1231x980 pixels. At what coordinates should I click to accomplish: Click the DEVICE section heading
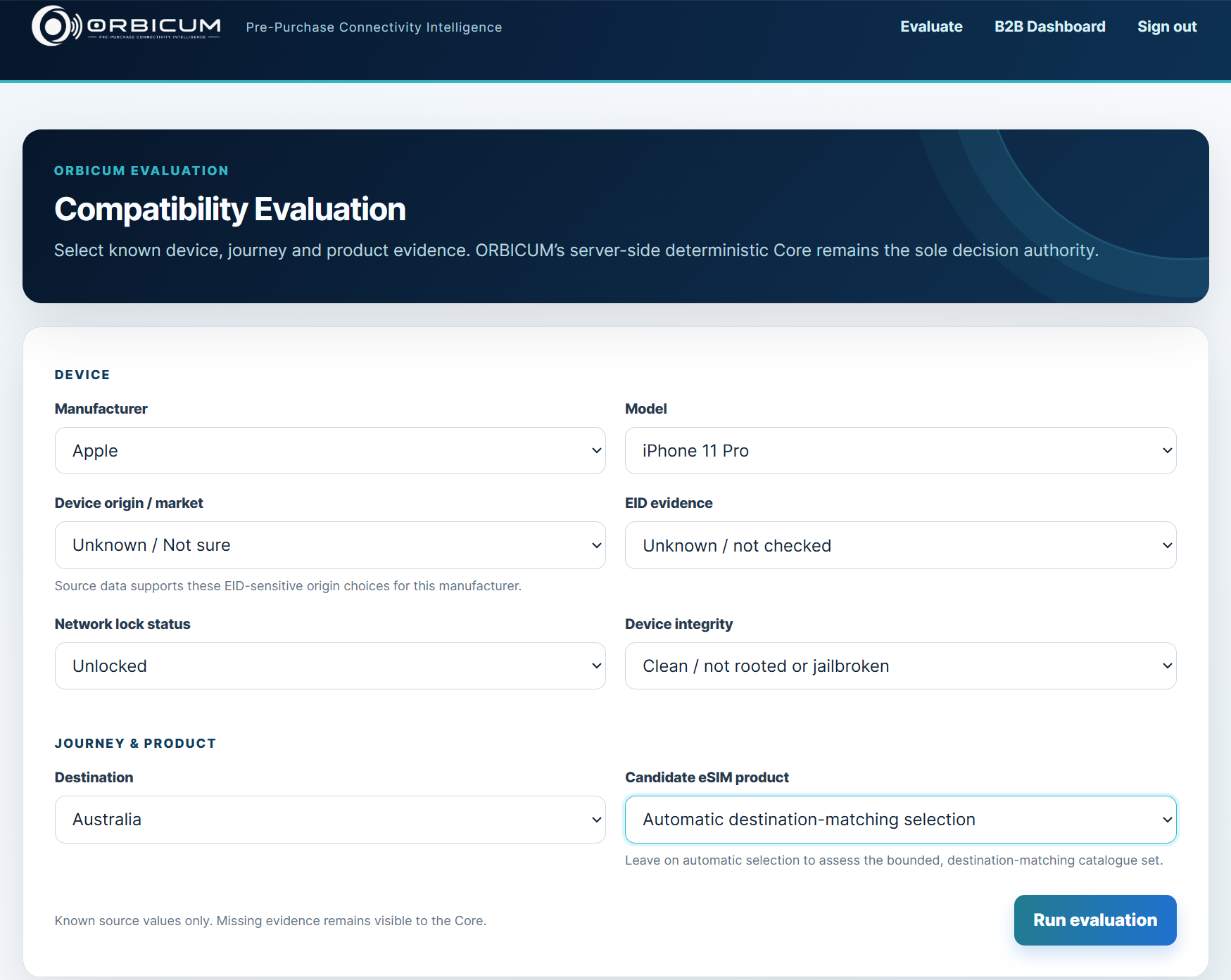pos(82,375)
